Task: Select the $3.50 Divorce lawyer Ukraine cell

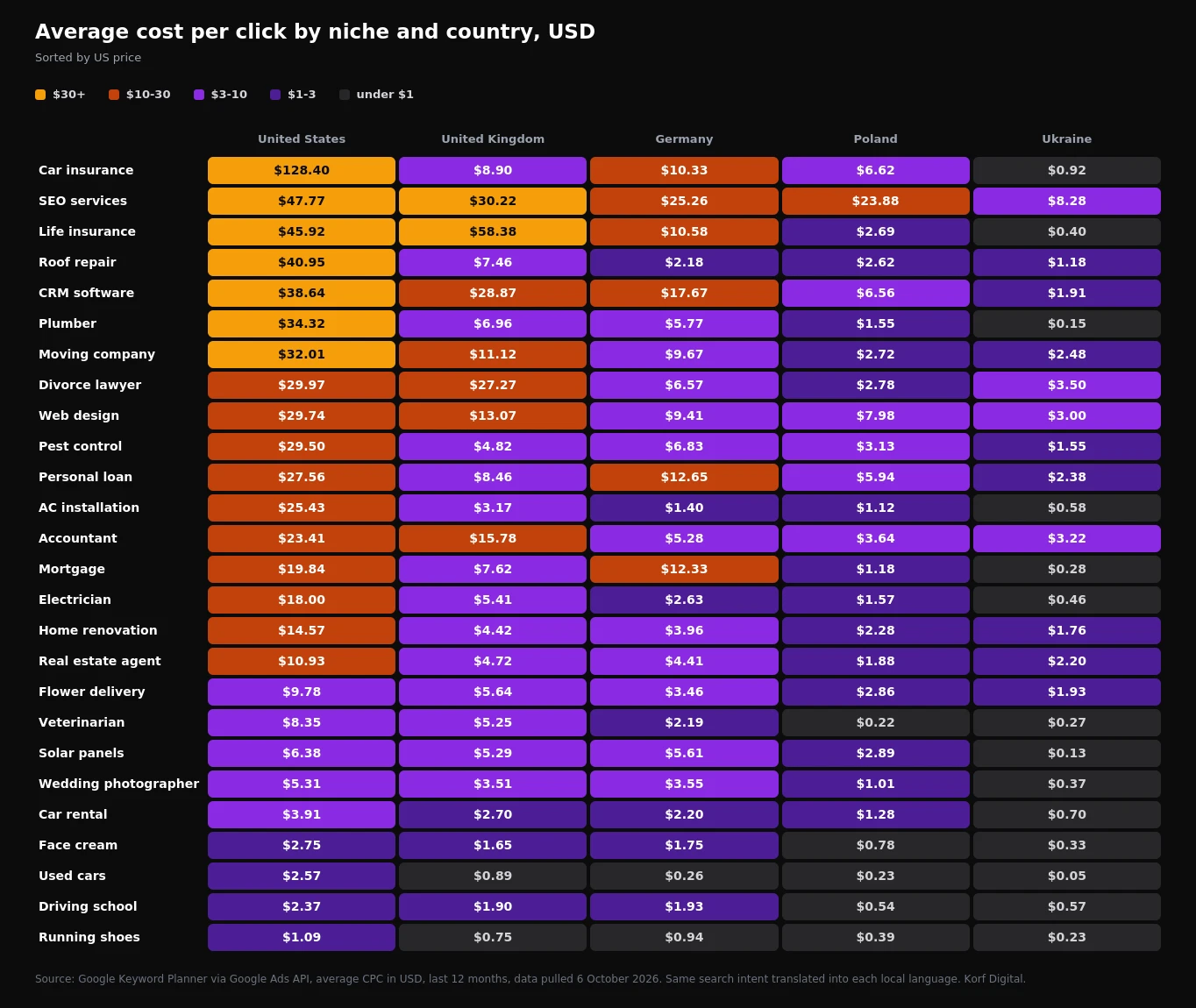Action: pos(1067,385)
